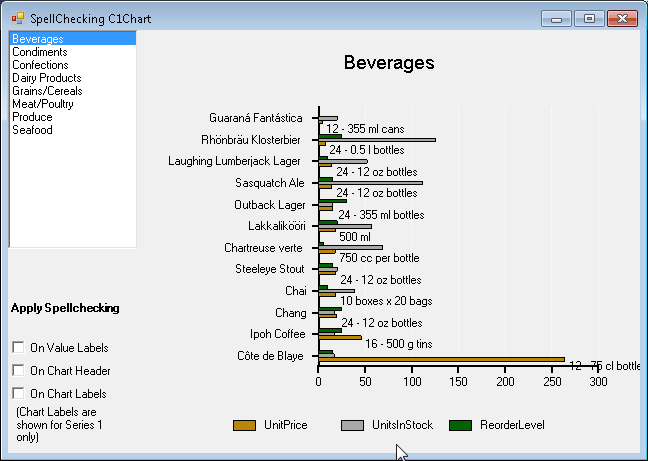Click the UnitPrice orange legend swatch

(245, 426)
